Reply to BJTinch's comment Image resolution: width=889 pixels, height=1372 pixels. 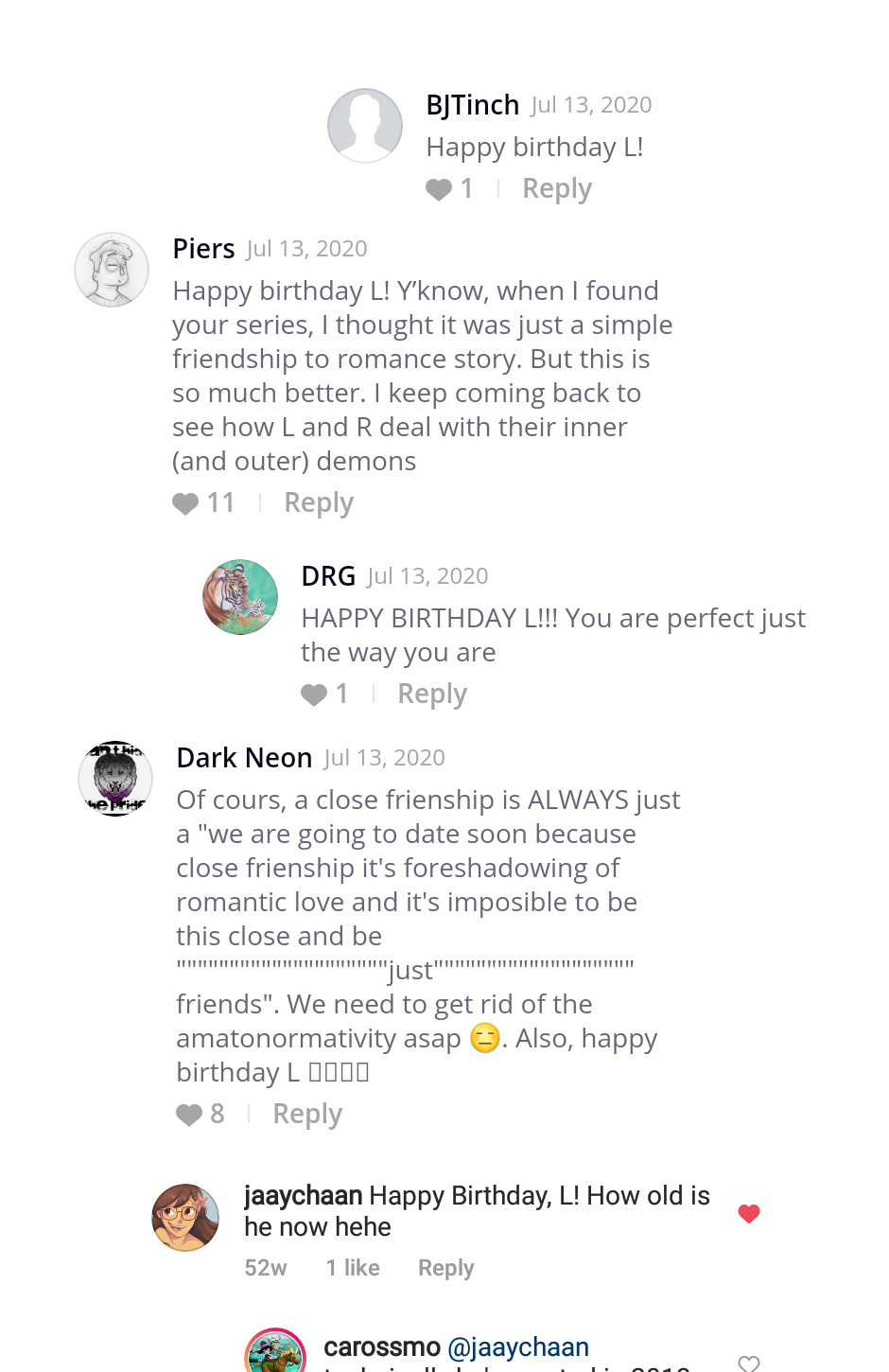pos(557,189)
